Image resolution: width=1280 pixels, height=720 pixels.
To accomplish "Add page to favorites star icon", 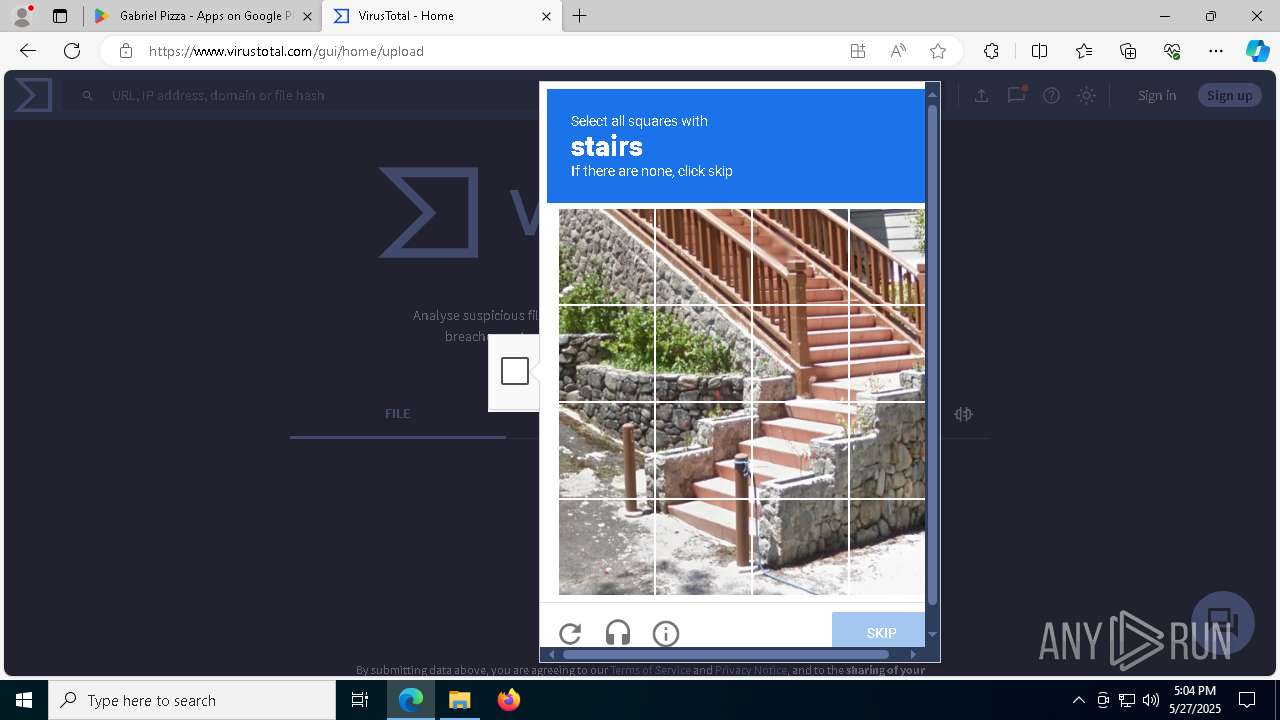I will 938,51.
